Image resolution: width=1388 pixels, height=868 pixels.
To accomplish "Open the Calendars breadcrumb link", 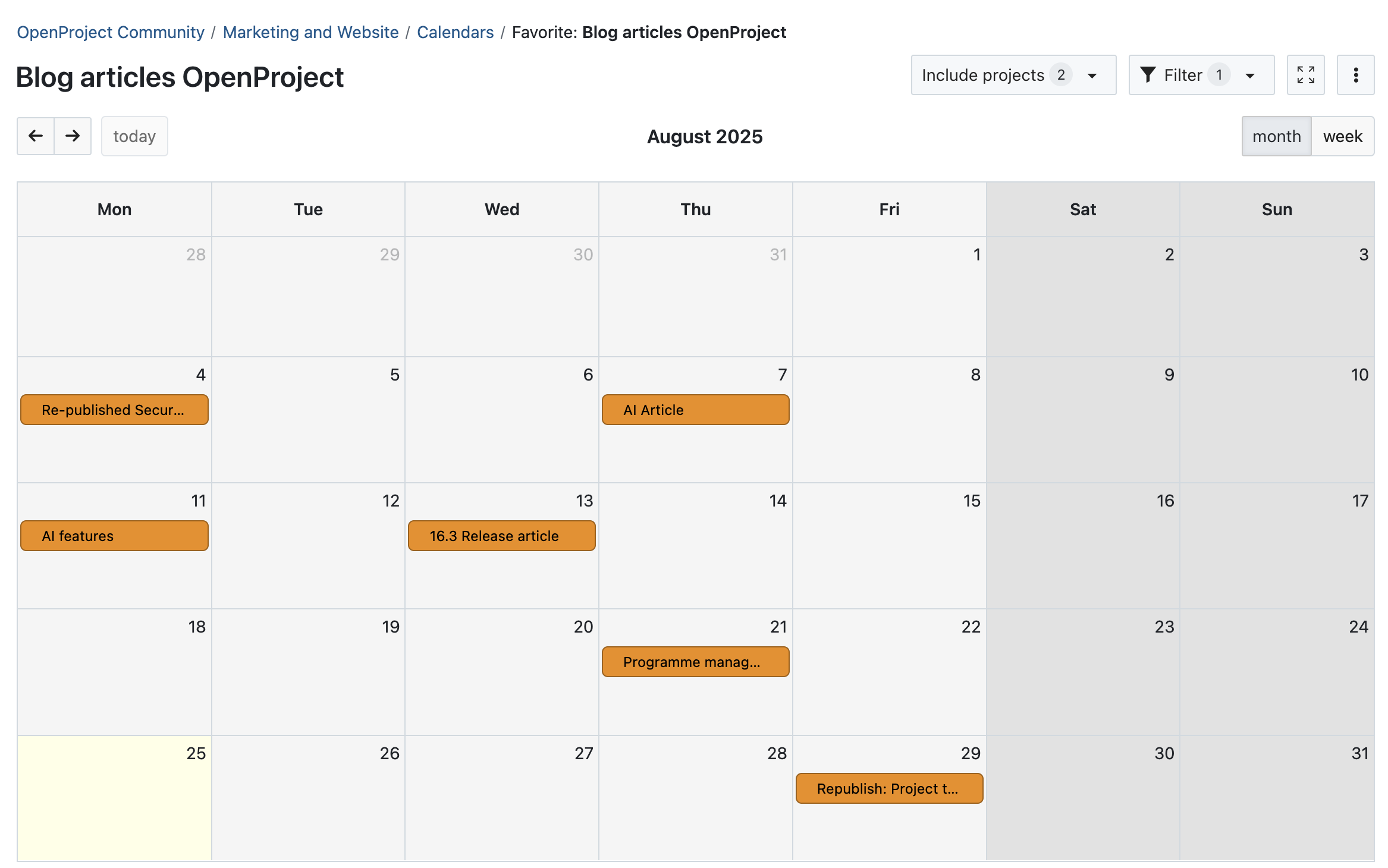I will 455,32.
